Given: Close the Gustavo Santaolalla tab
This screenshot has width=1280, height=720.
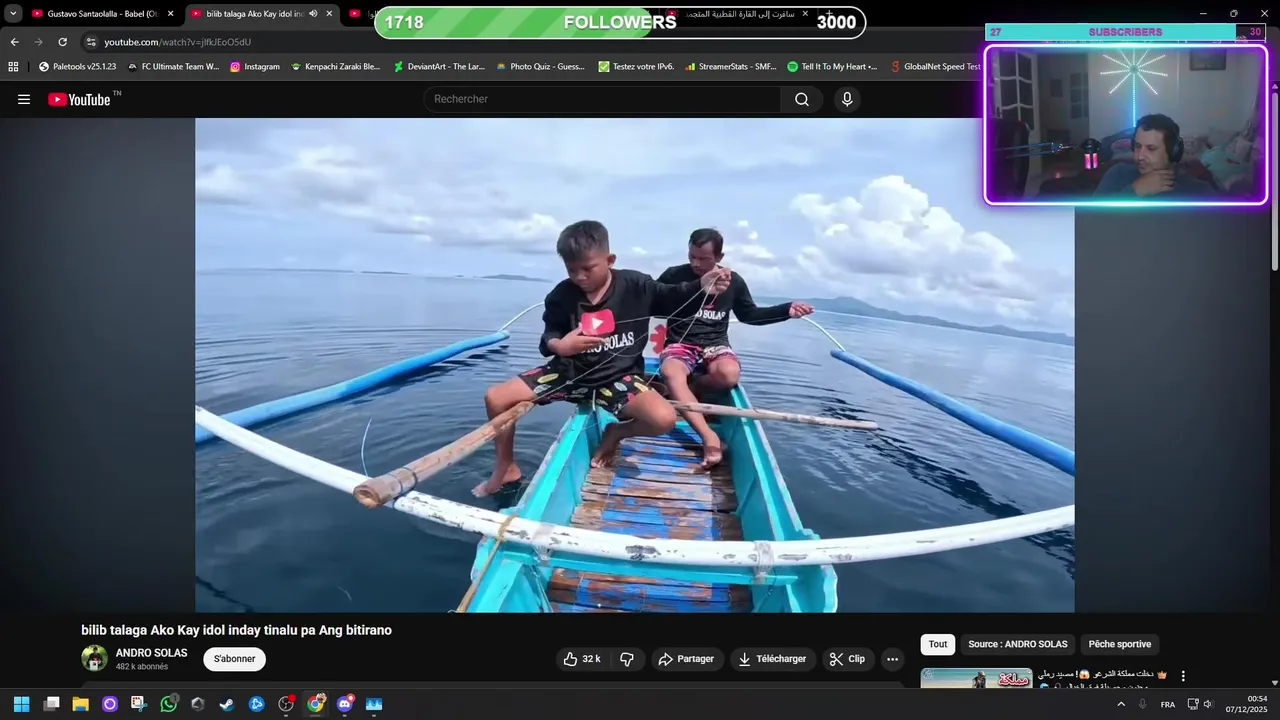Looking at the screenshot, I should pyautogui.click(x=171, y=14).
